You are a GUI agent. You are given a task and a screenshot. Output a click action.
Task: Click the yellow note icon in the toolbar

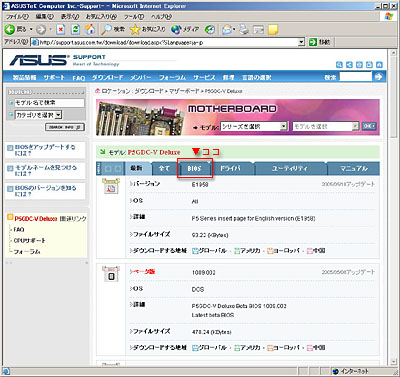(273, 30)
